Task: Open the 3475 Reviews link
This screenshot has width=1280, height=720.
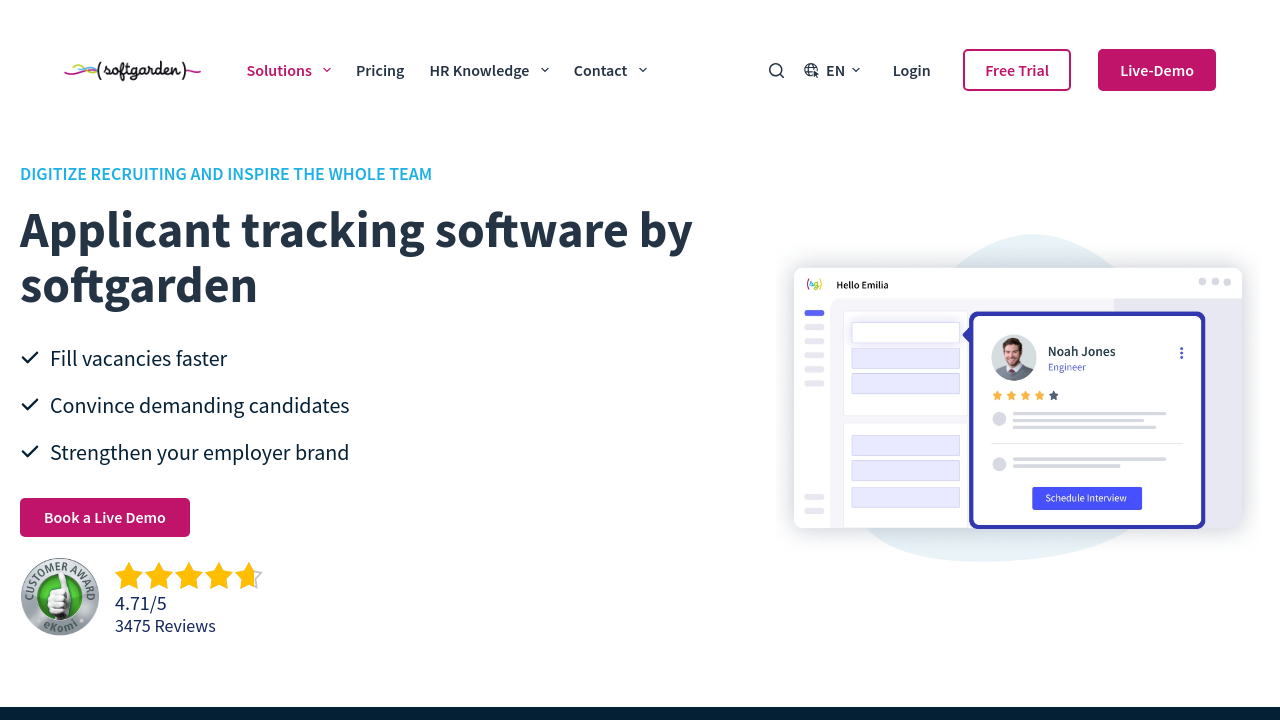Action: (x=165, y=626)
